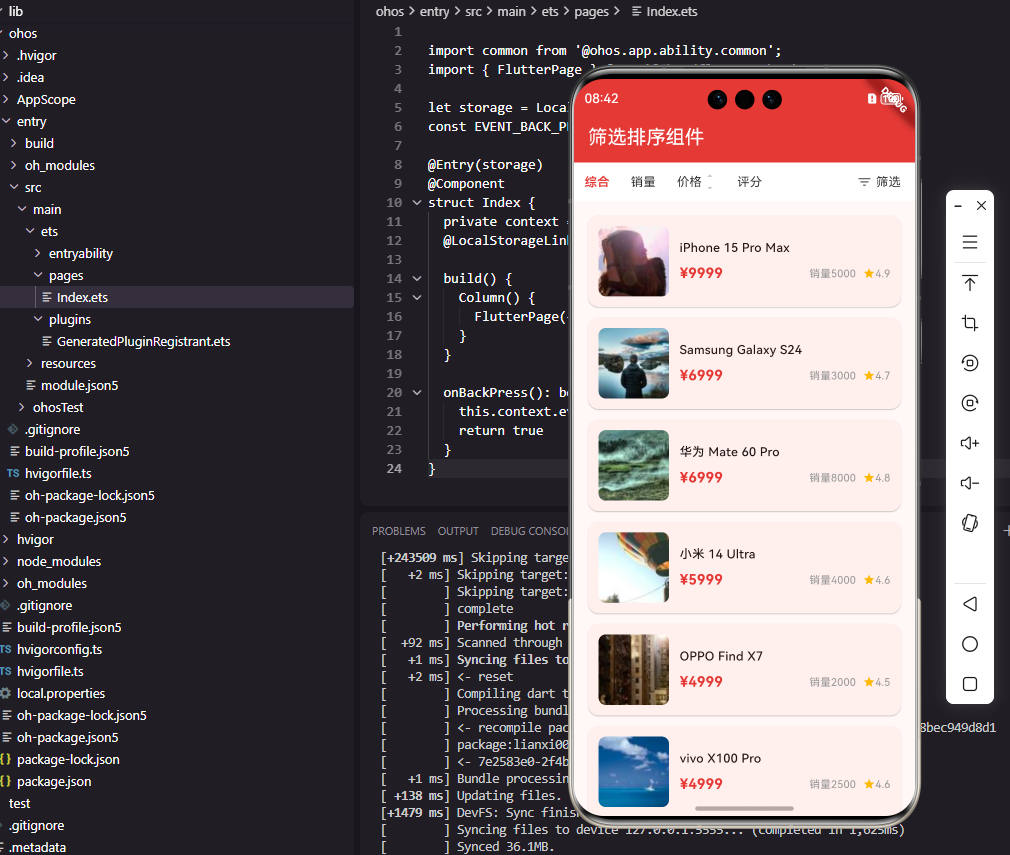Select the 销量 sort tab

coord(642,182)
